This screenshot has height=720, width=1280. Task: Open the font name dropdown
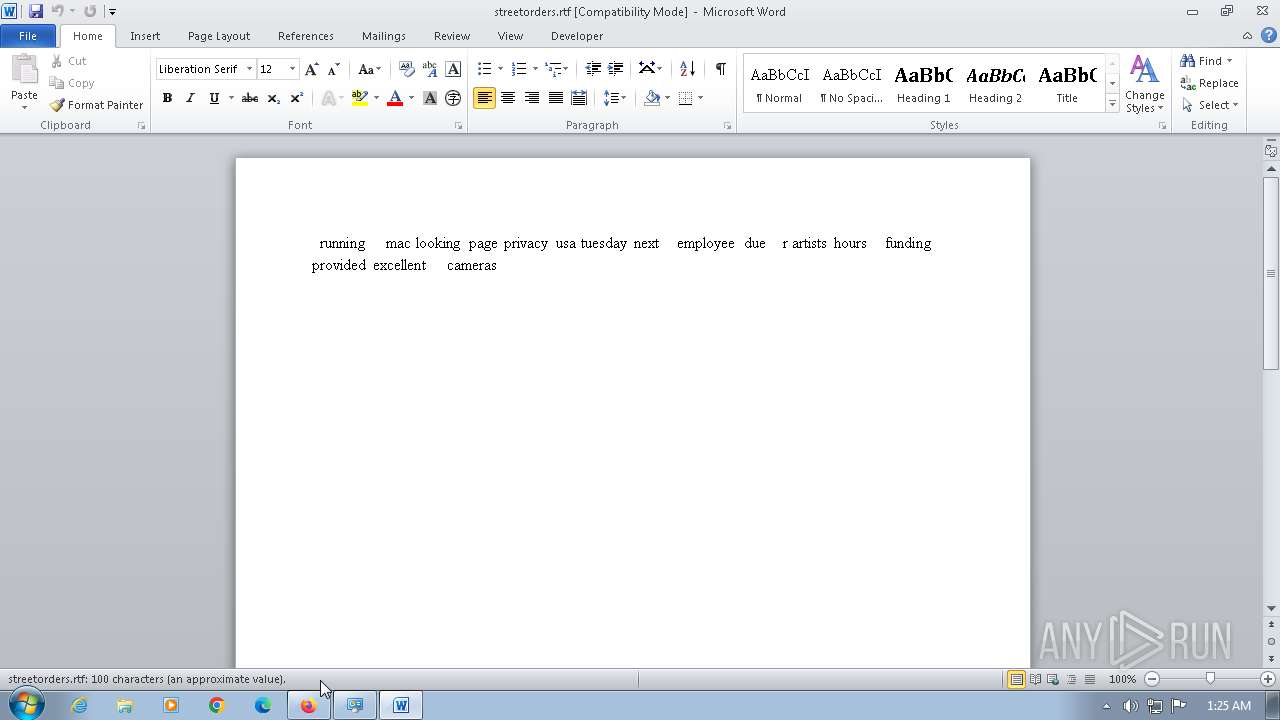tap(249, 69)
